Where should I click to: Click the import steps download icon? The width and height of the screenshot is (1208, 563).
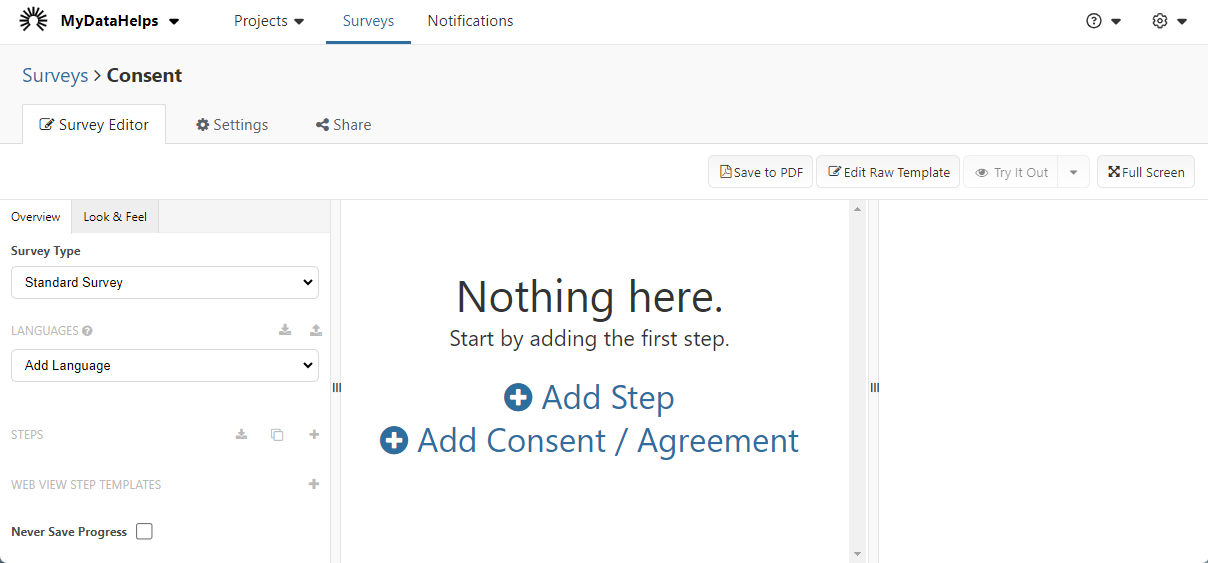pyautogui.click(x=241, y=435)
